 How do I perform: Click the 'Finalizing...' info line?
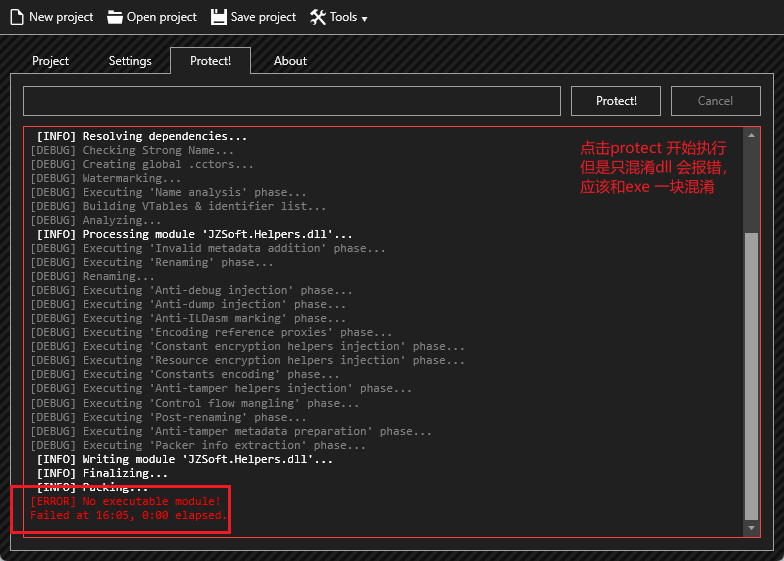click(x=102, y=473)
